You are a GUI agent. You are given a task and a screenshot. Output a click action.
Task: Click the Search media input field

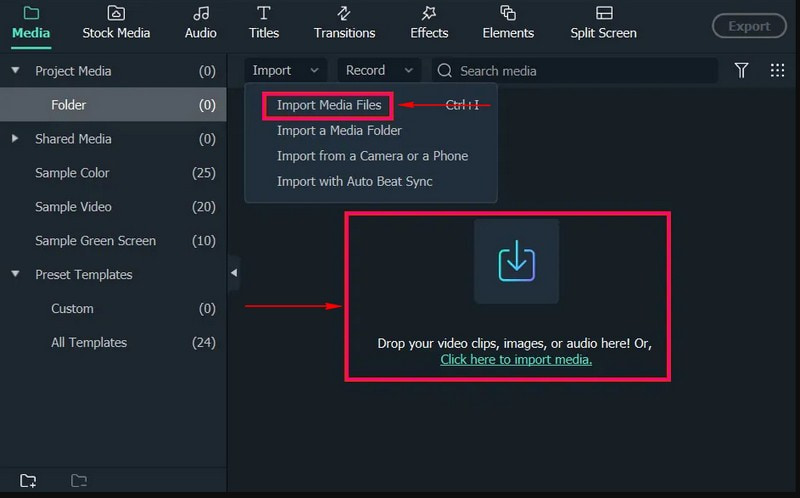point(580,71)
